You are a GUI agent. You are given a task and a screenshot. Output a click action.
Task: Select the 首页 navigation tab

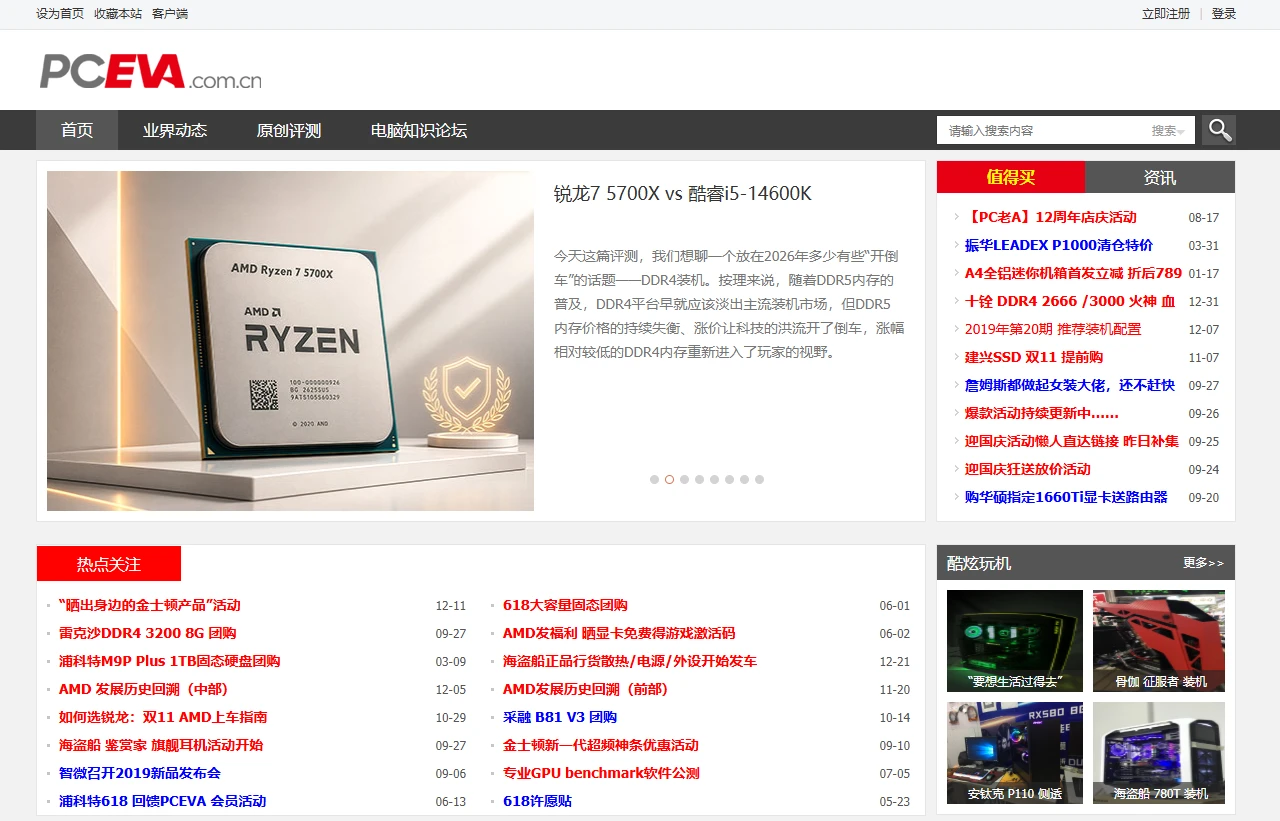pos(77,130)
